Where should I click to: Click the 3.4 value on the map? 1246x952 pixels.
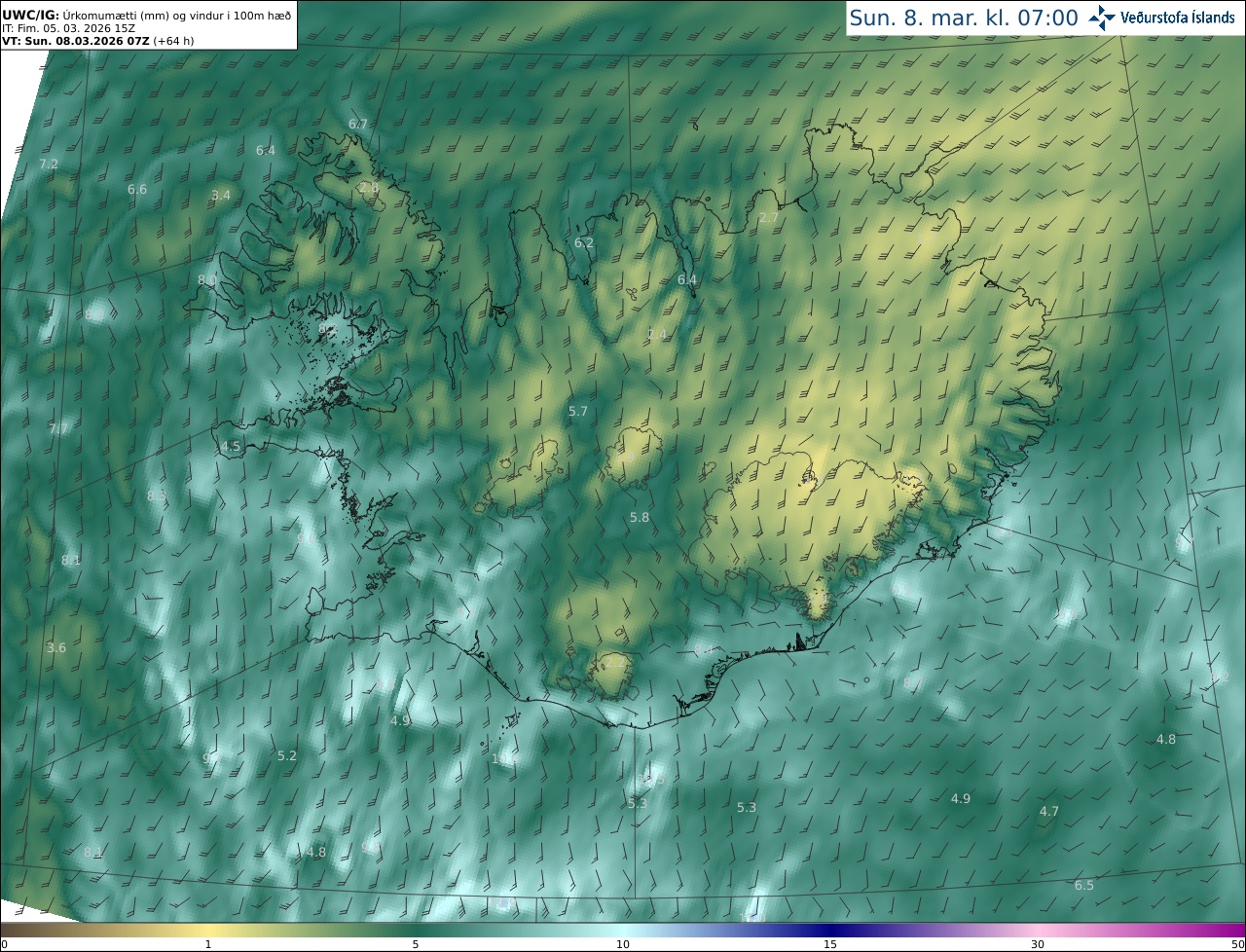point(221,195)
